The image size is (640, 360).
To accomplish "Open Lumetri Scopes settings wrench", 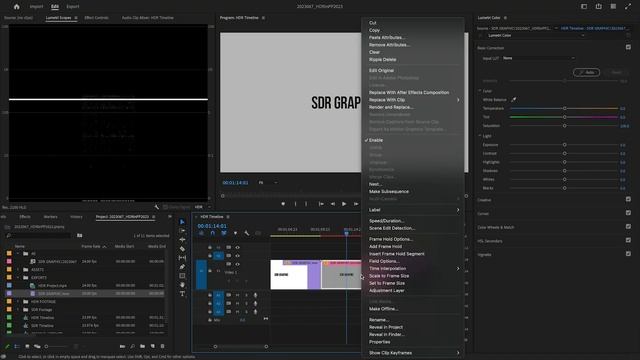I will click(157, 207).
